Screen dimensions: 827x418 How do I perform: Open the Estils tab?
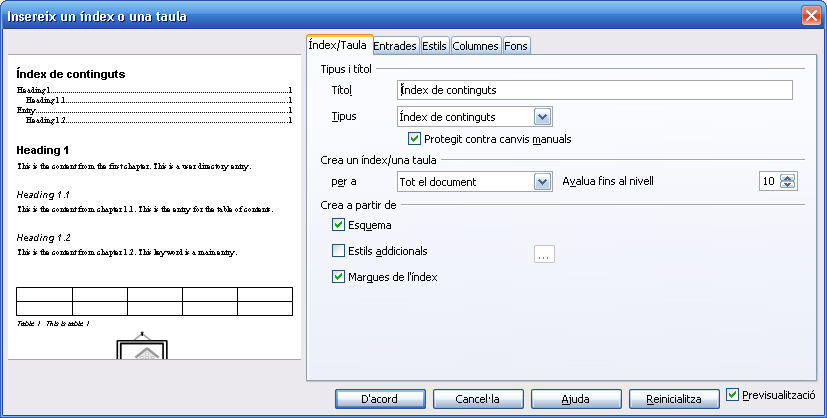pos(434,46)
